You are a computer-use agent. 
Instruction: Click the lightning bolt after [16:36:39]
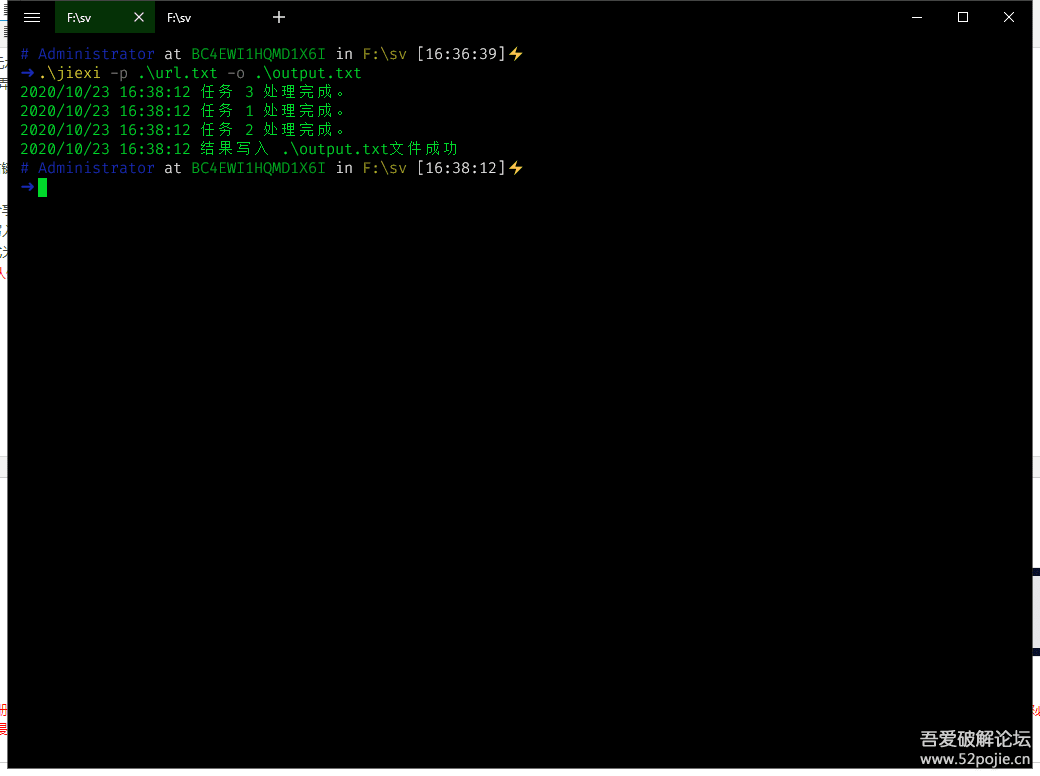point(516,54)
